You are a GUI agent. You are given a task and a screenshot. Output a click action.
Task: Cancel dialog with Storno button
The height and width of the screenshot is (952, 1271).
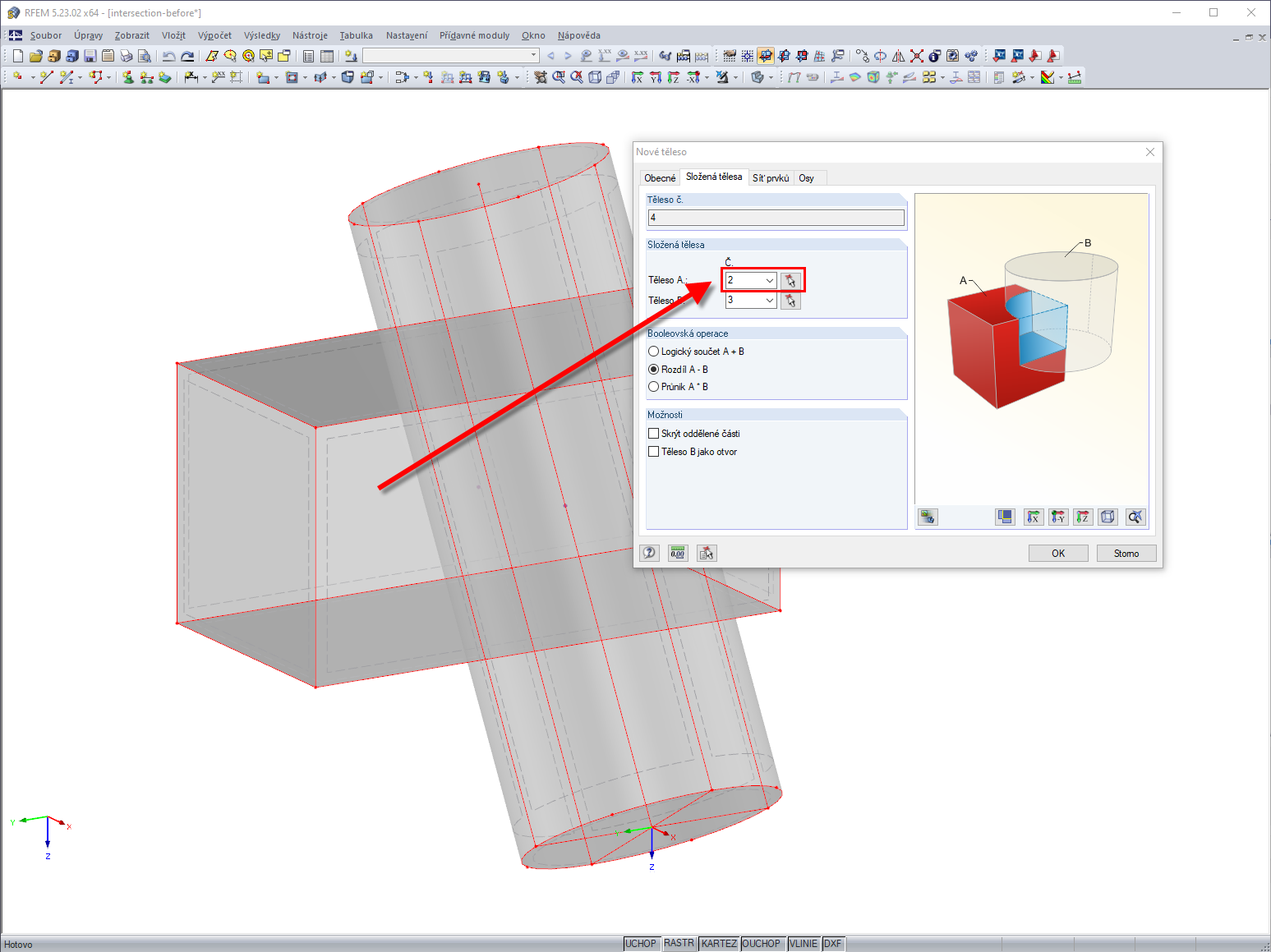click(x=1126, y=554)
